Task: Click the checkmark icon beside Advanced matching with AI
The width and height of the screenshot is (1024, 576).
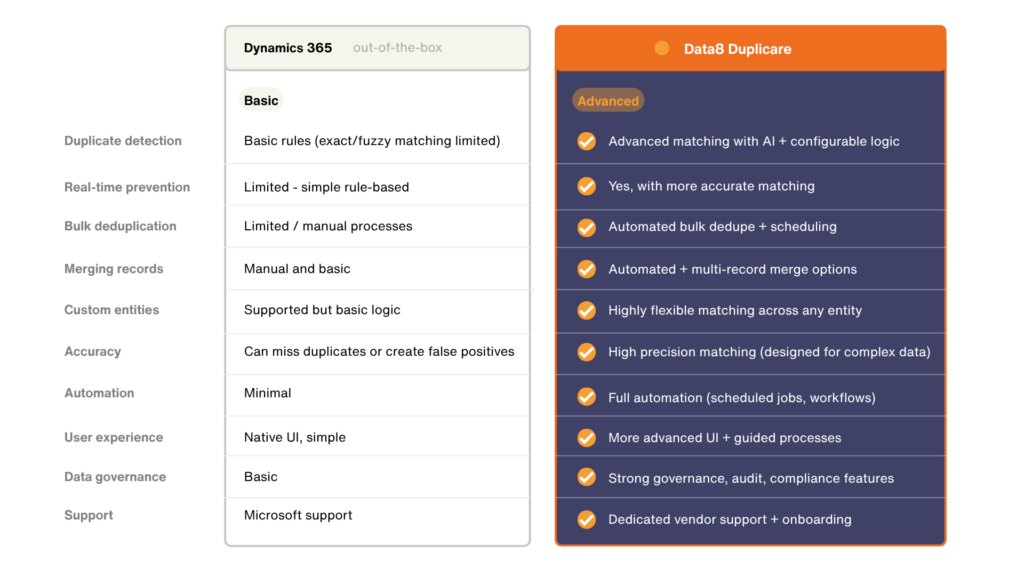Action: pyautogui.click(x=586, y=141)
